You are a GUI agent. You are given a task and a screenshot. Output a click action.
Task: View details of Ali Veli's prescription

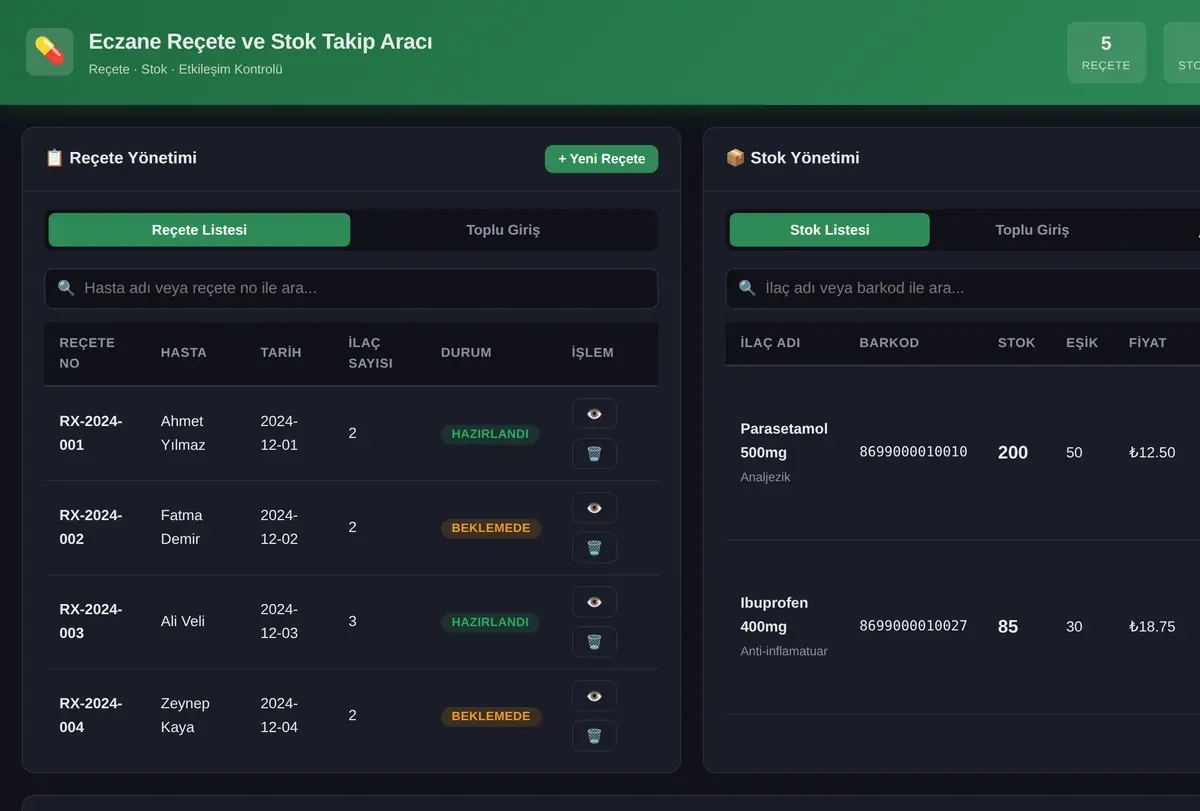coord(594,602)
